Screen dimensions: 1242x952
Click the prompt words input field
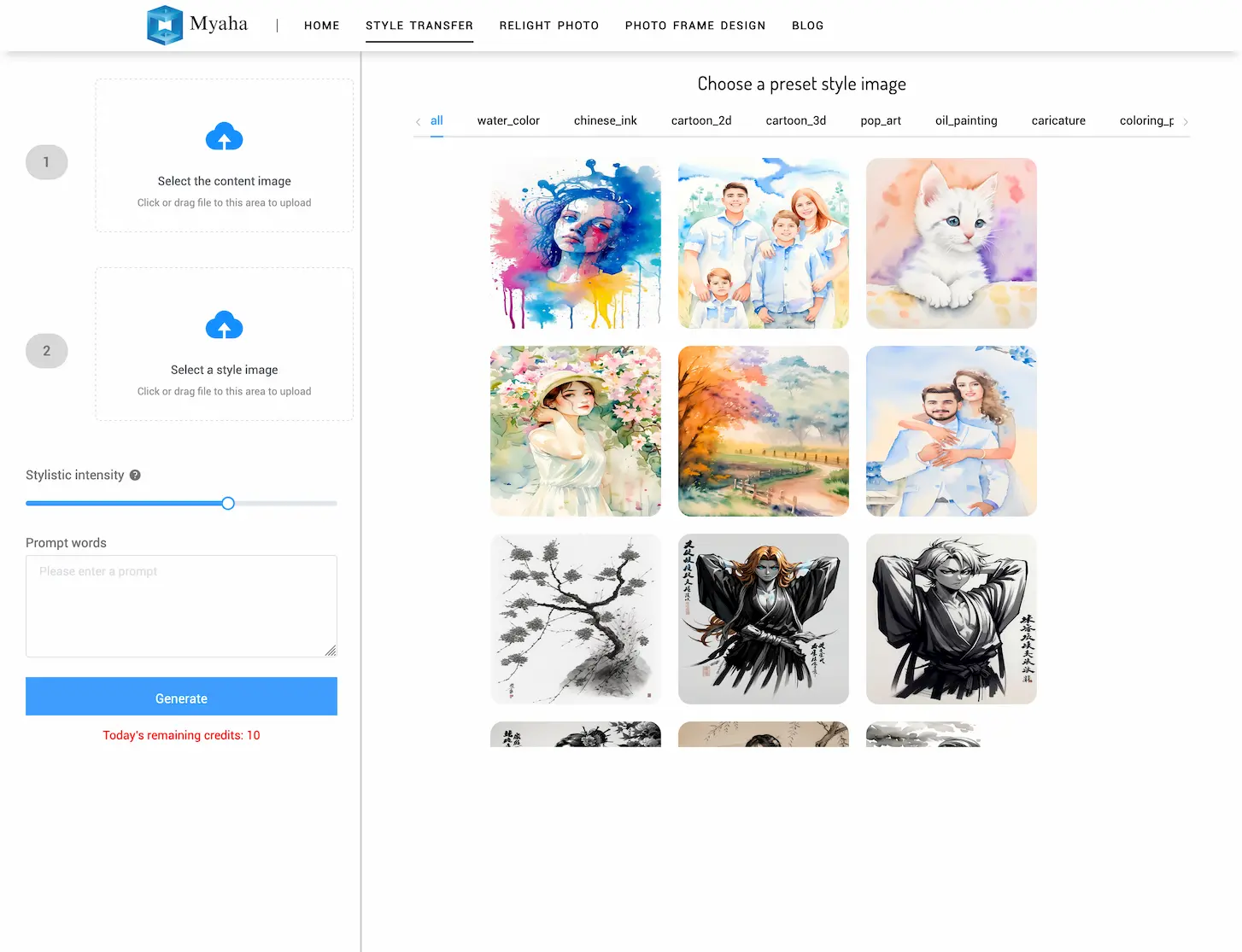click(x=181, y=606)
